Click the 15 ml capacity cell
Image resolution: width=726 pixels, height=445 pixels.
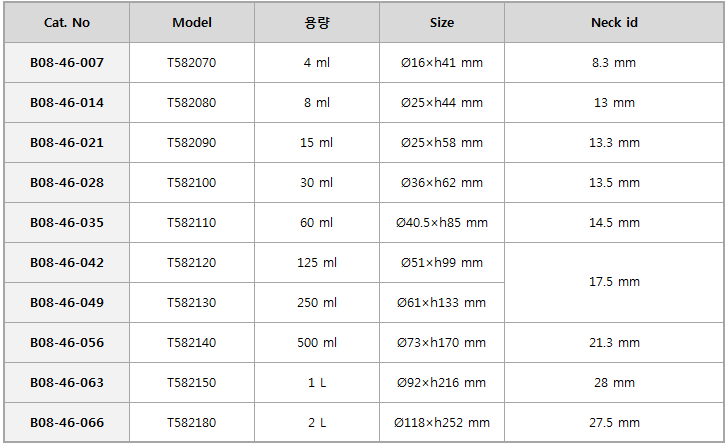(317, 143)
